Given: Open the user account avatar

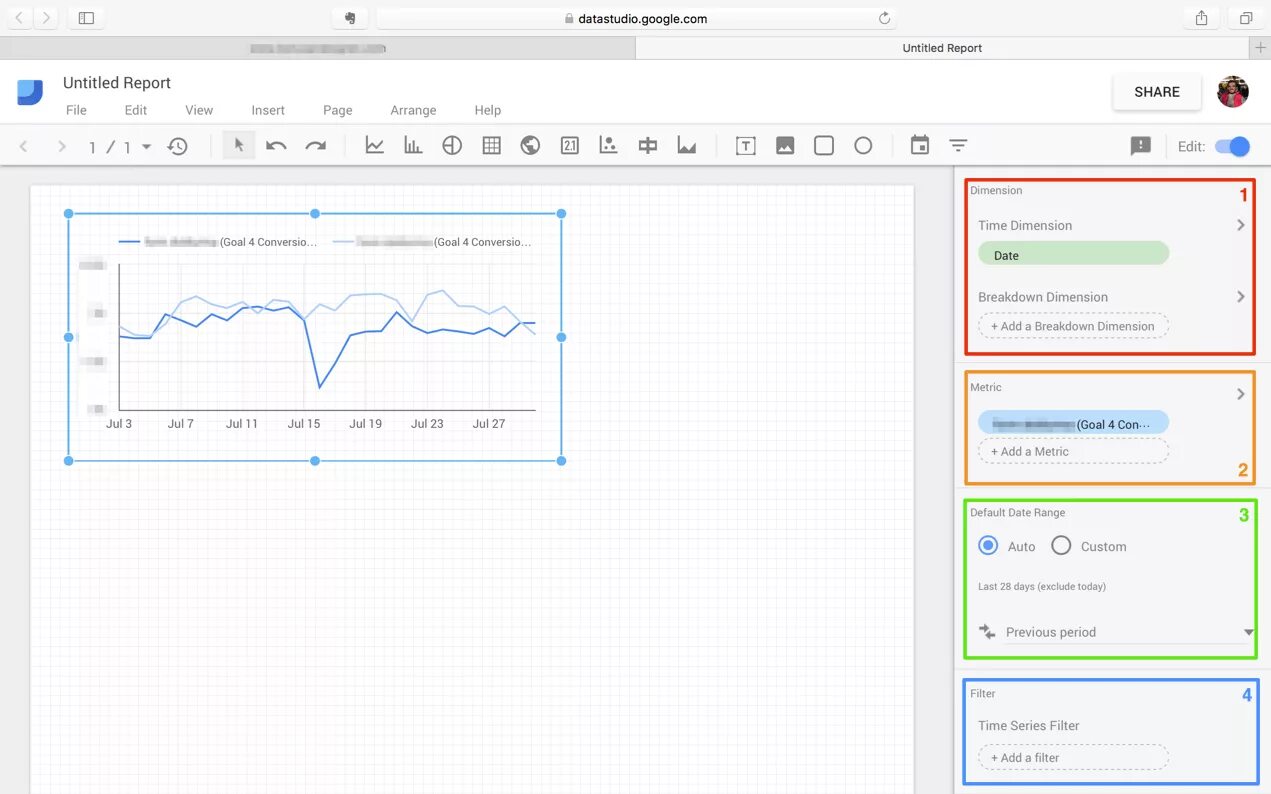Looking at the screenshot, I should coord(1233,92).
